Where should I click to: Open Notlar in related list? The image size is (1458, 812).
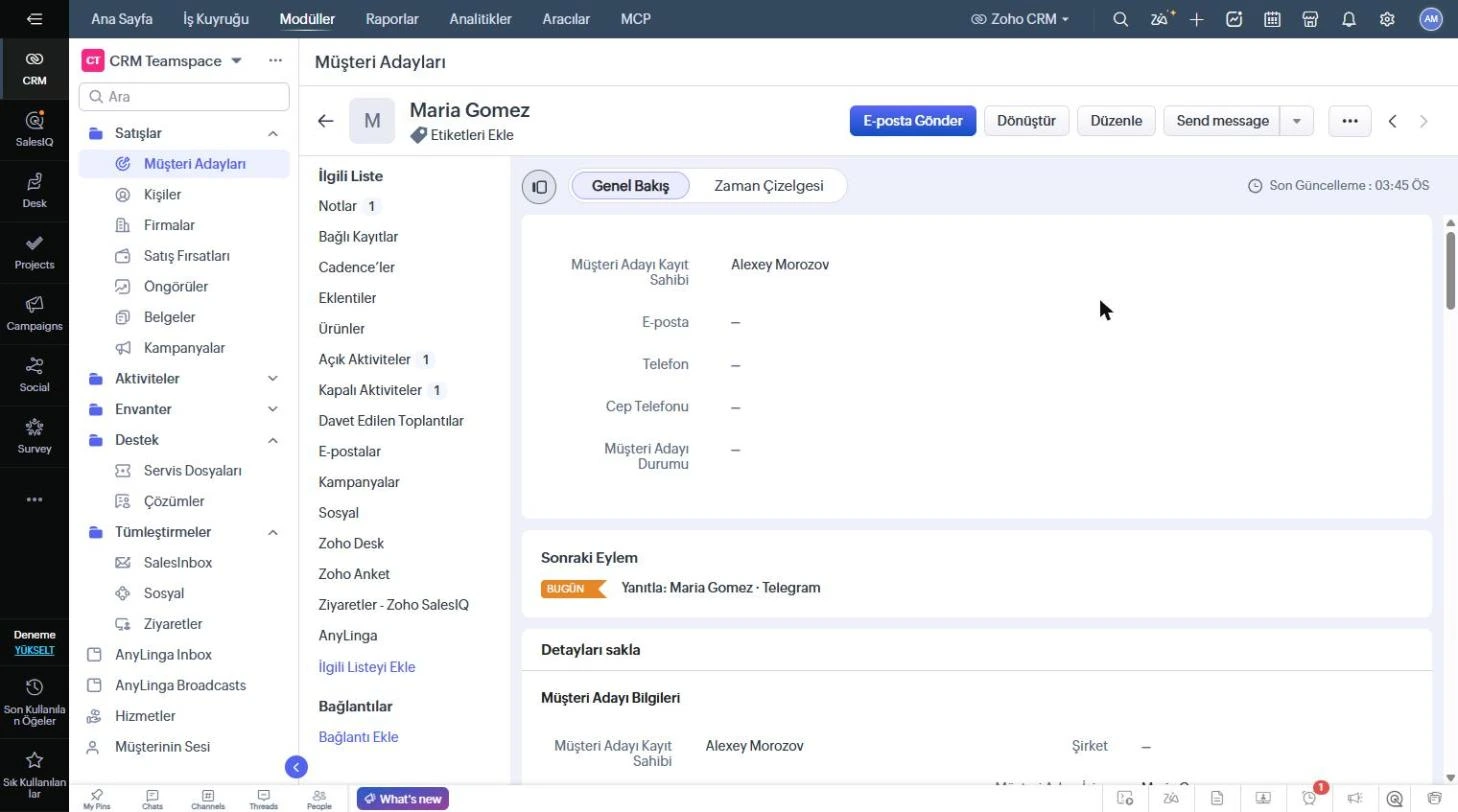point(338,206)
